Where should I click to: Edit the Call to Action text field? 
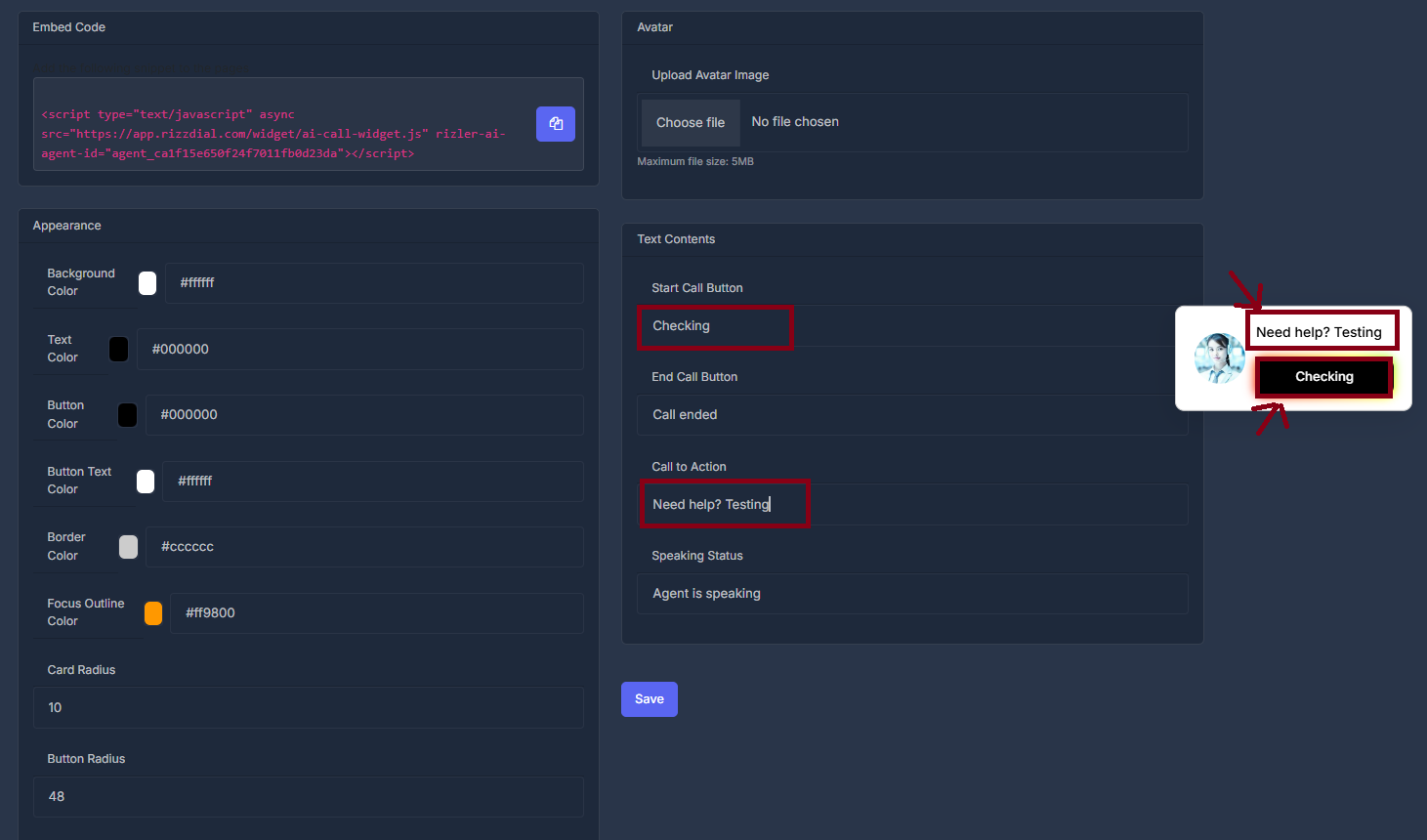tap(912, 505)
